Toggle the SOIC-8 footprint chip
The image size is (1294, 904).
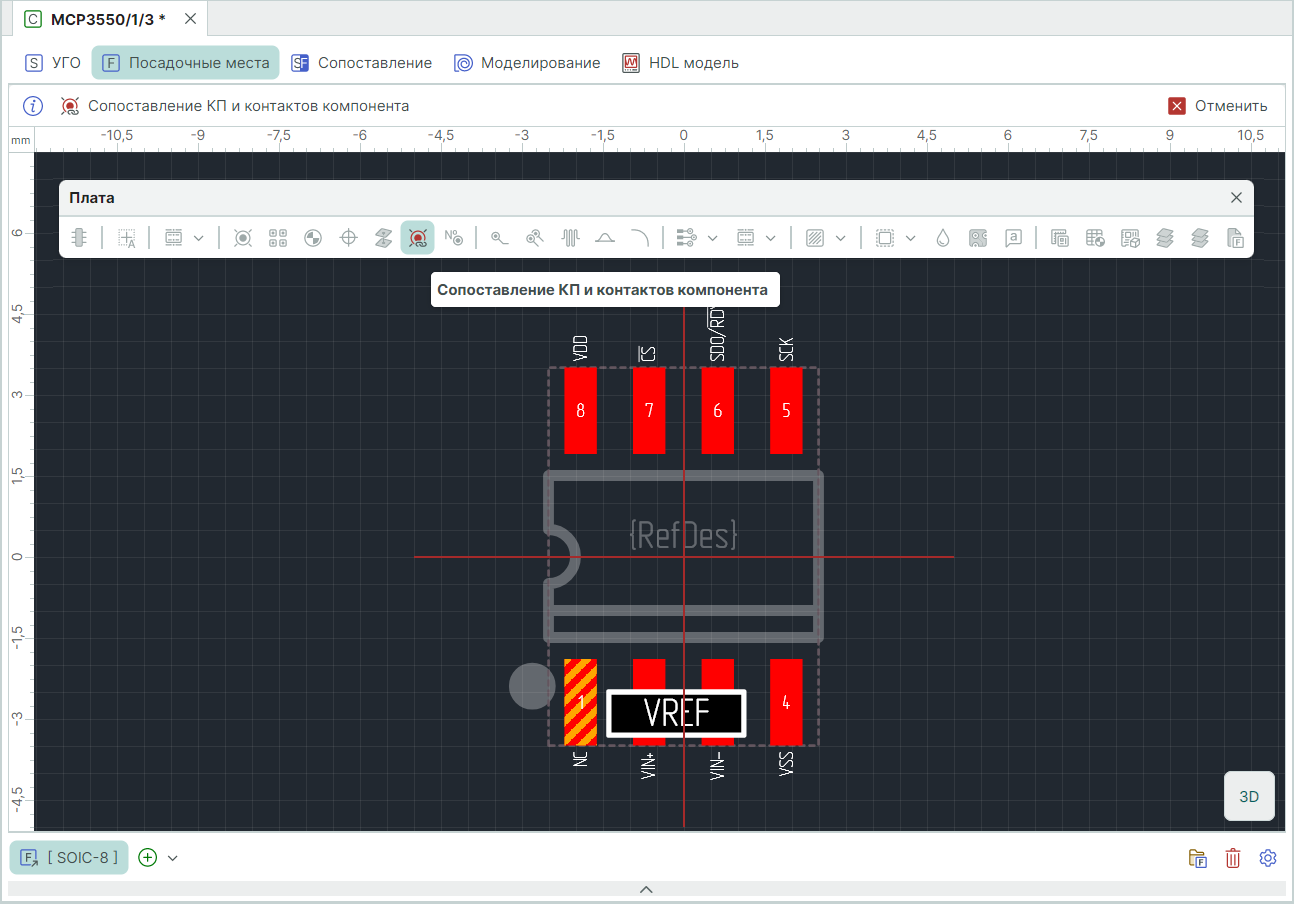pyautogui.click(x=70, y=858)
